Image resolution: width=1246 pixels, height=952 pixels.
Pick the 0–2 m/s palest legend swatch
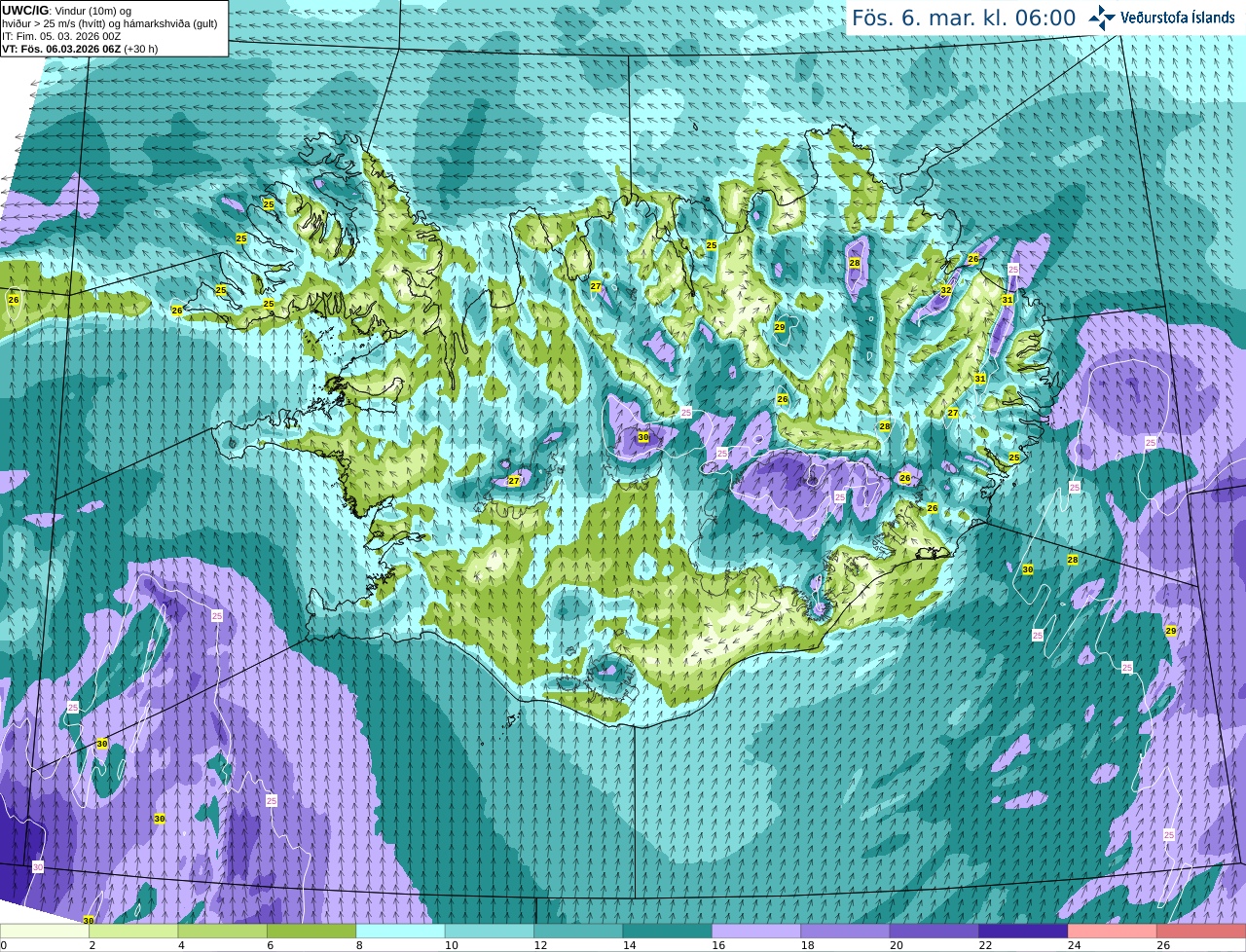45,931
